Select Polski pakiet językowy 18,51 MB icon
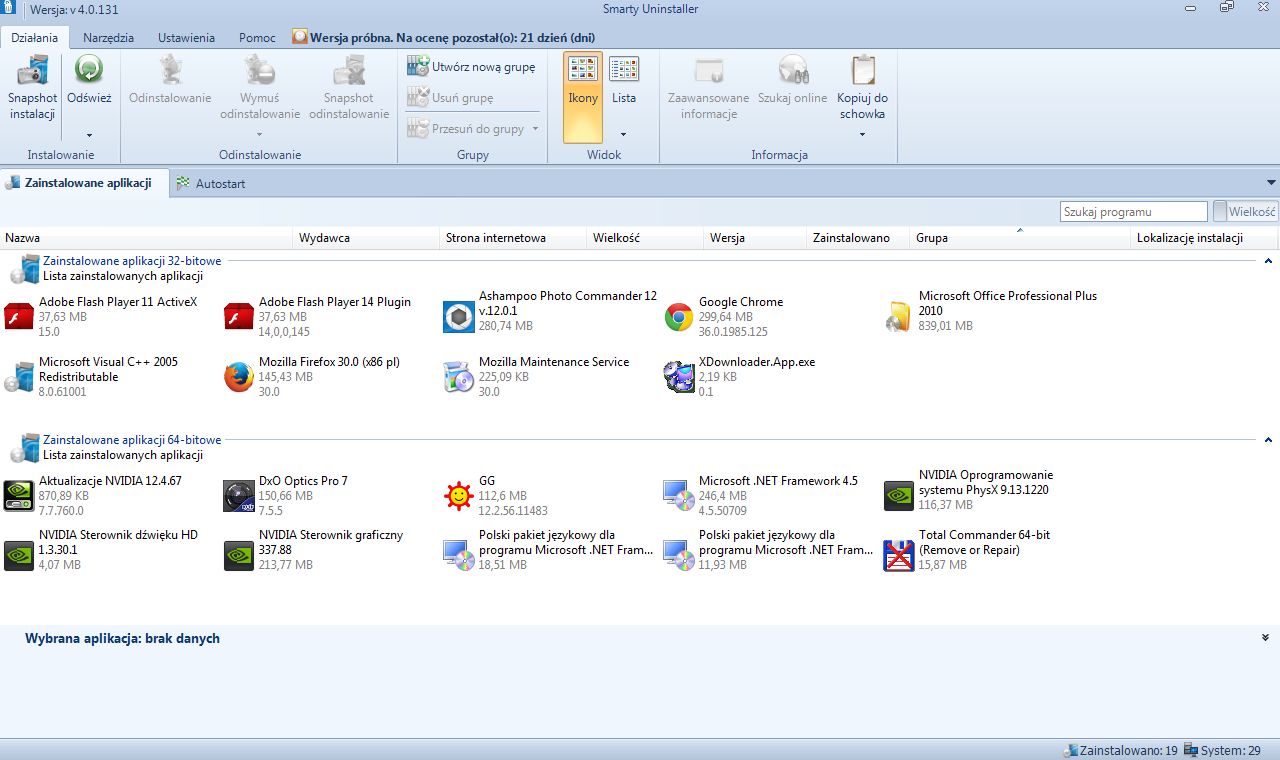This screenshot has height=760, width=1280. point(459,555)
